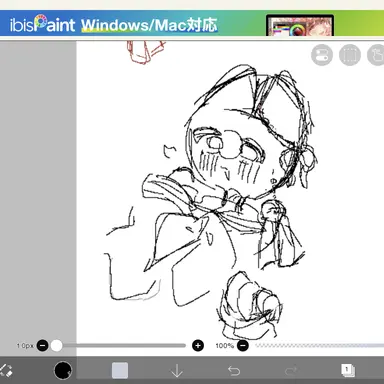Decrease brush size with minus button
Screen dimensions: 384x384
(x=42, y=346)
